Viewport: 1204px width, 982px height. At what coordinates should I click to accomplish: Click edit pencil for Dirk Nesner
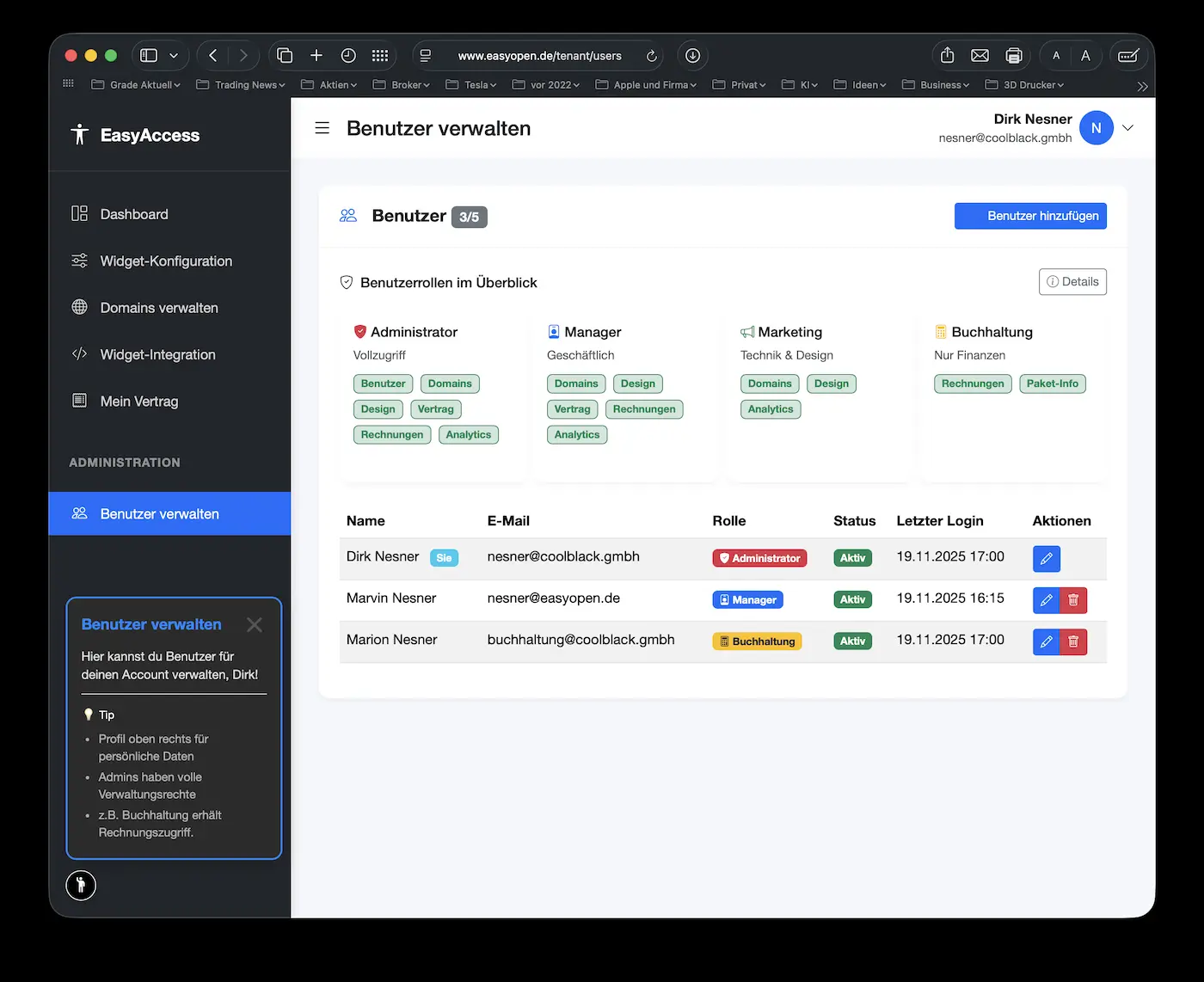coord(1046,559)
